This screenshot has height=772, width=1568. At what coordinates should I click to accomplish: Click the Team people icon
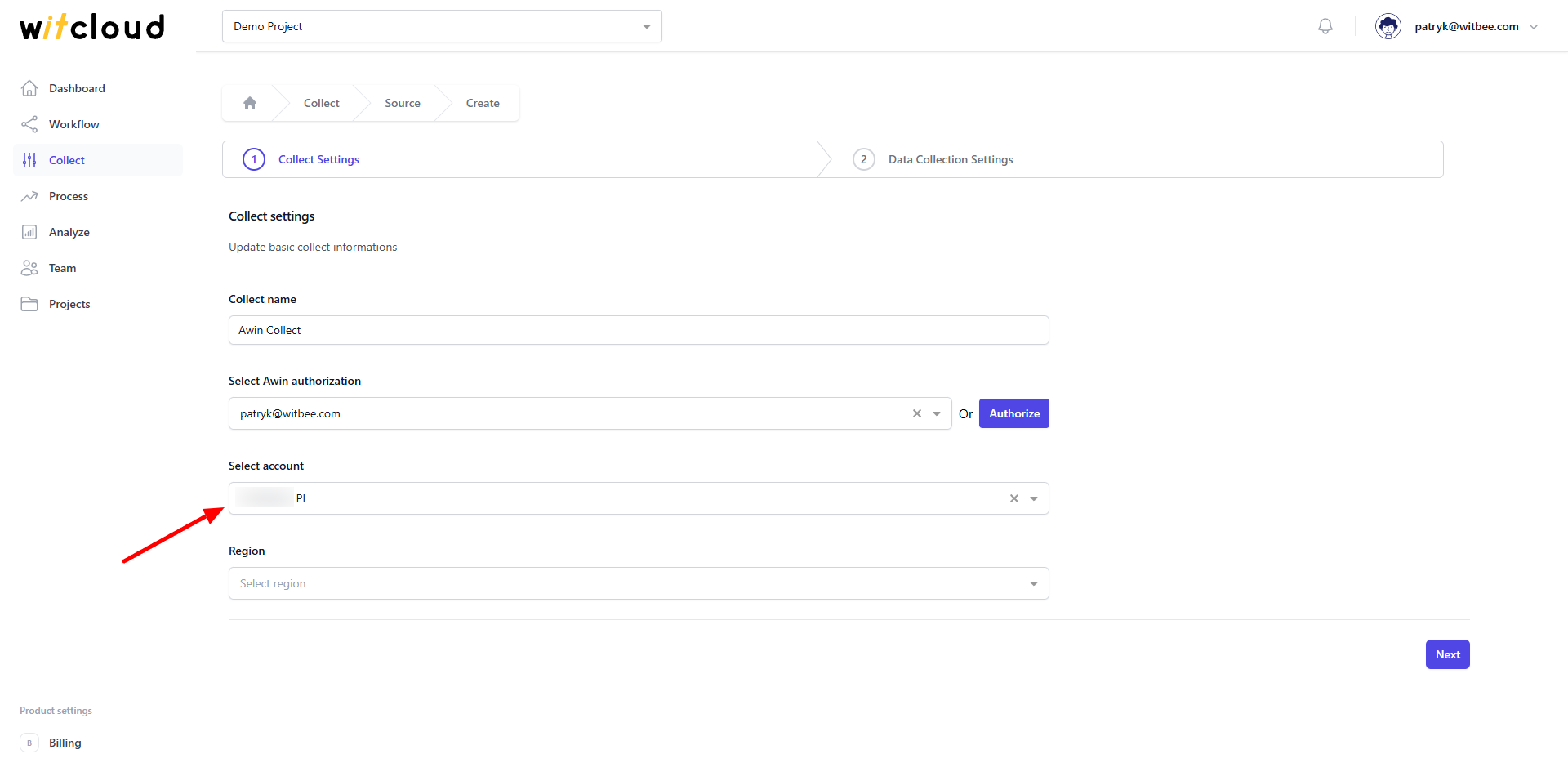click(29, 268)
